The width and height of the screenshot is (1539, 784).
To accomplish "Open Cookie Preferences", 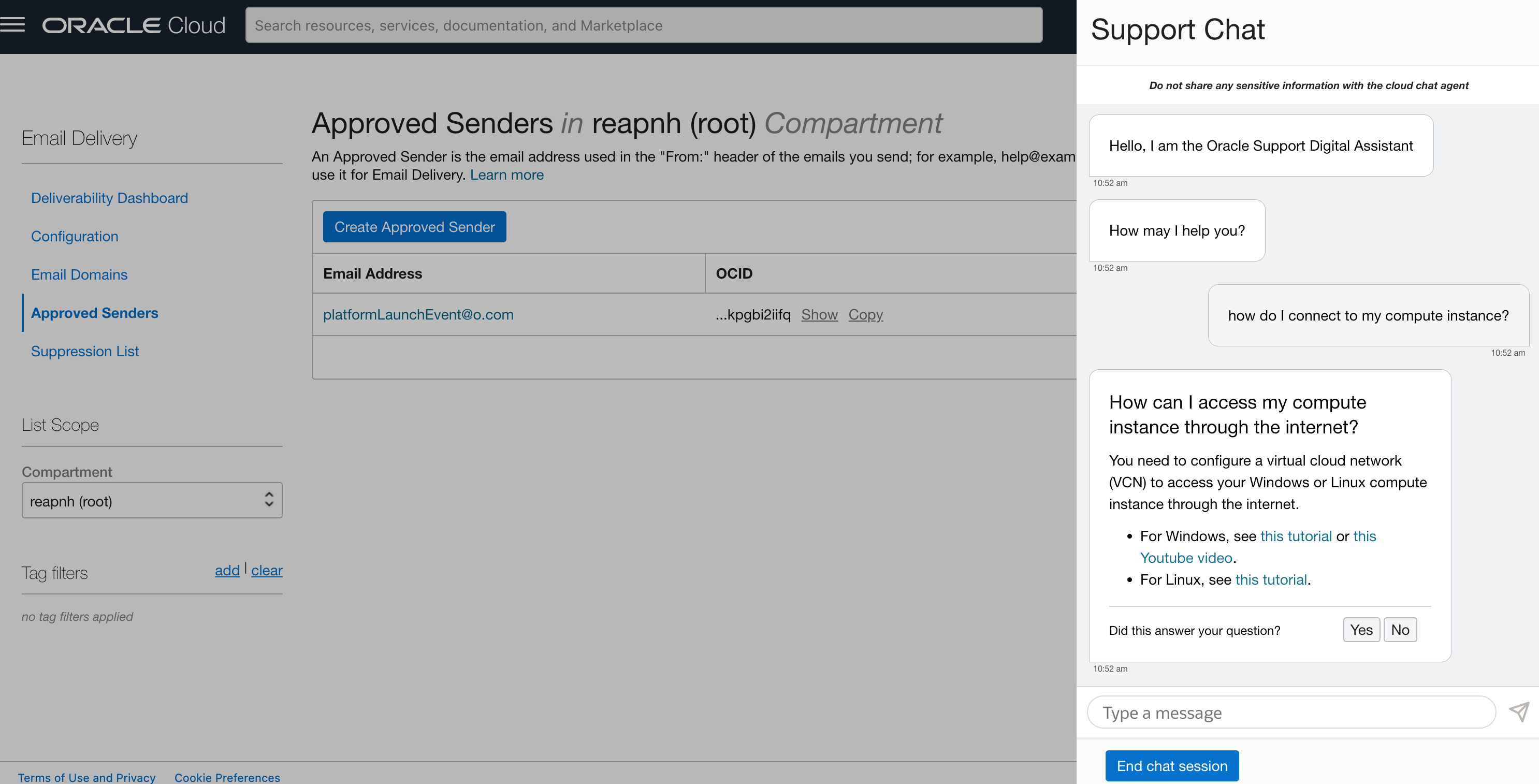I will coord(227,777).
